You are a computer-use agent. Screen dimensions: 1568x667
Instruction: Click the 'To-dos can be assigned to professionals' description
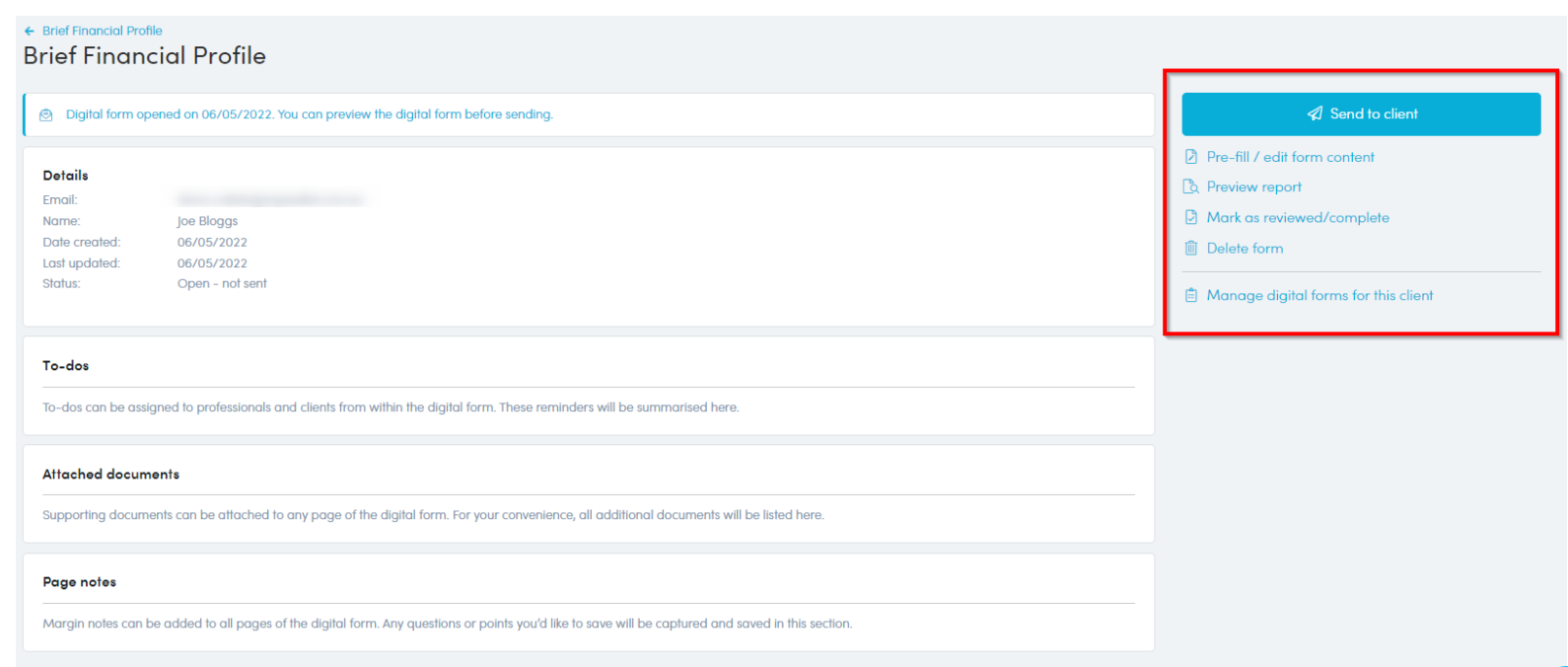(391, 408)
